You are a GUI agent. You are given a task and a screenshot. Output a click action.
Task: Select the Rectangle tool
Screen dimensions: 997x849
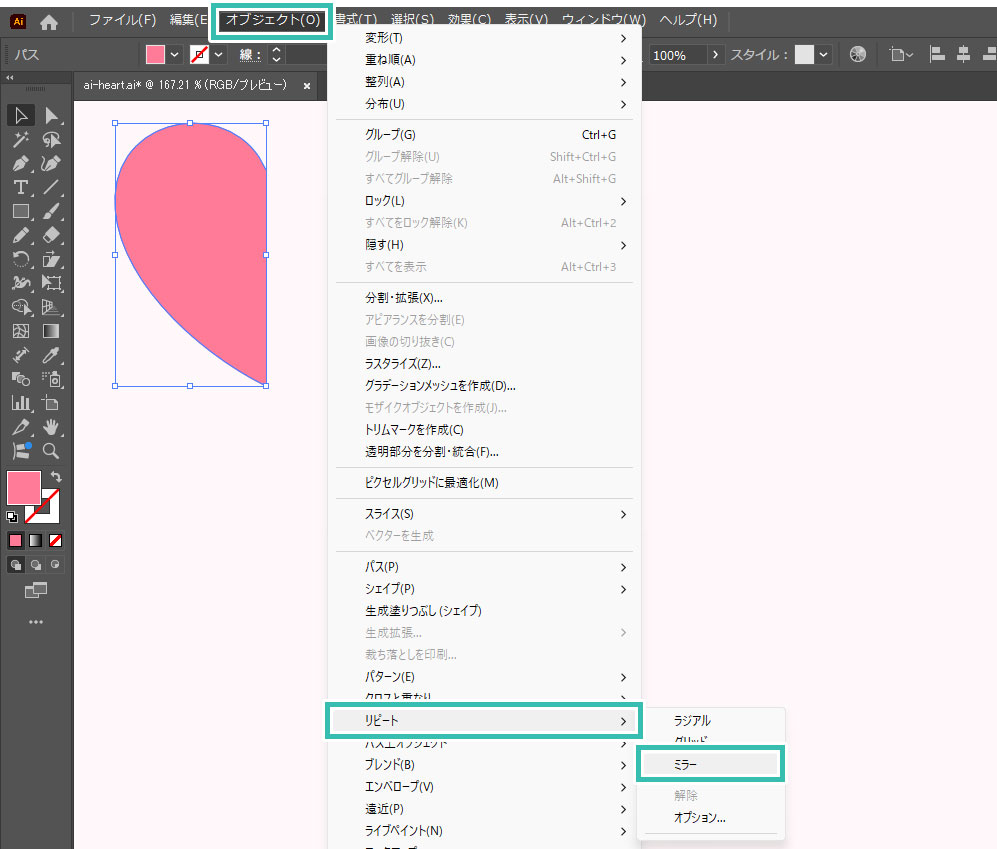tap(21, 212)
